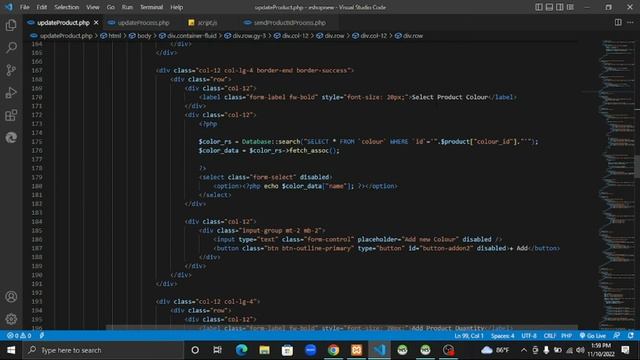Close the updateProduct.php tab
Image resolution: width=640 pixels, height=360 pixels.
click(96, 22)
